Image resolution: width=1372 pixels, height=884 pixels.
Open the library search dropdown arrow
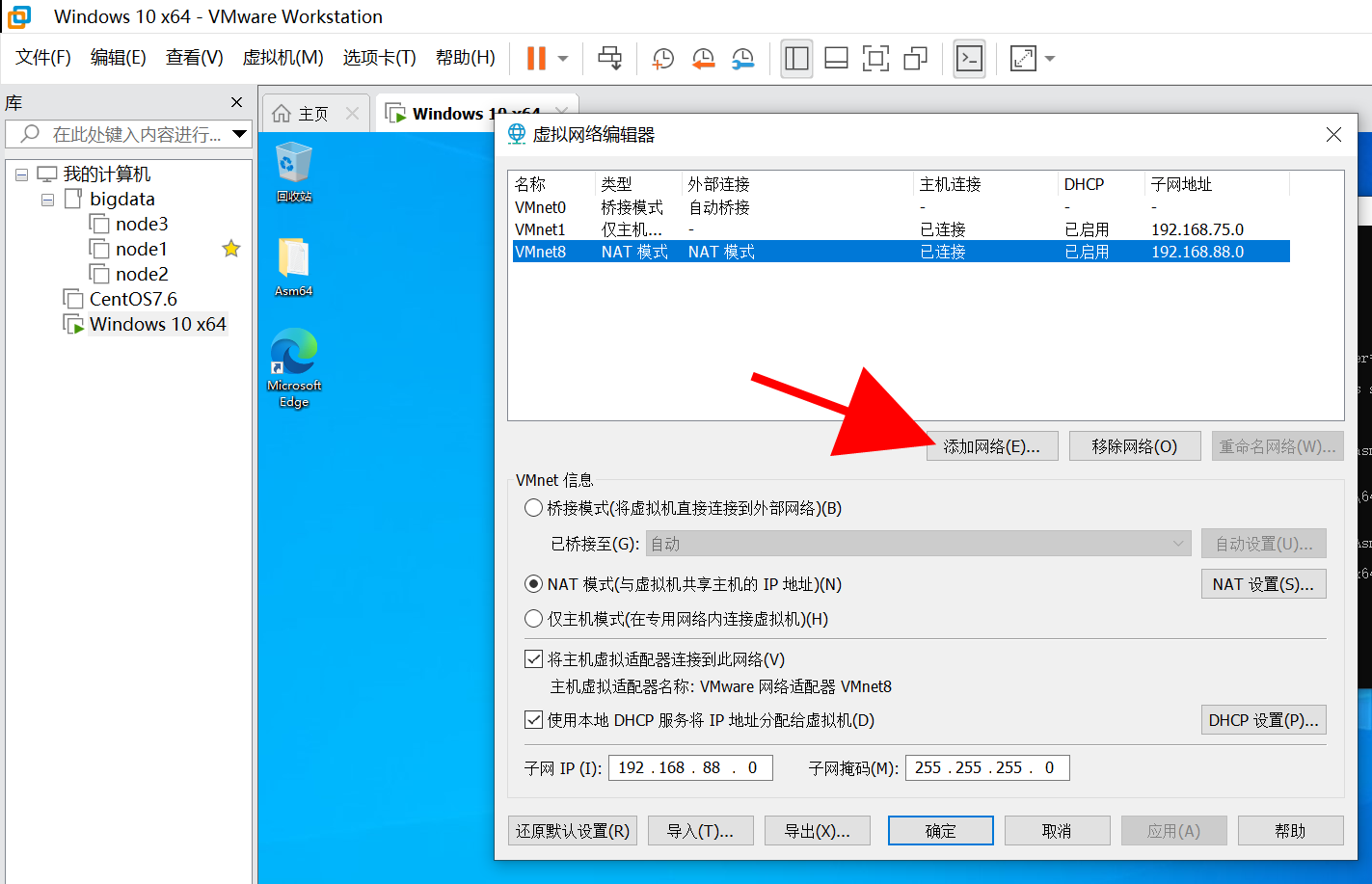pyautogui.click(x=240, y=134)
